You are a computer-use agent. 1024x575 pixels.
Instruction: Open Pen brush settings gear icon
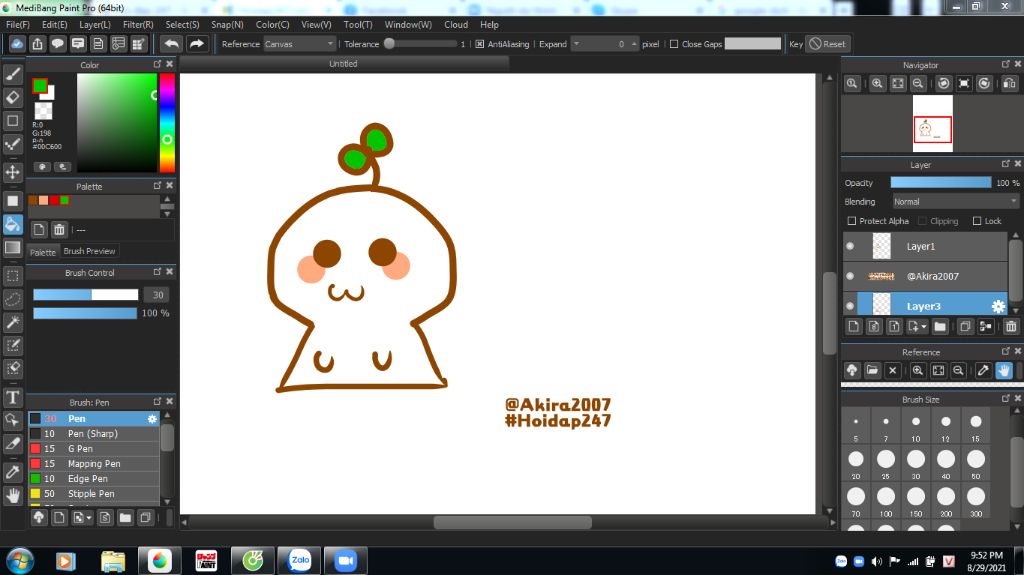(x=152, y=419)
